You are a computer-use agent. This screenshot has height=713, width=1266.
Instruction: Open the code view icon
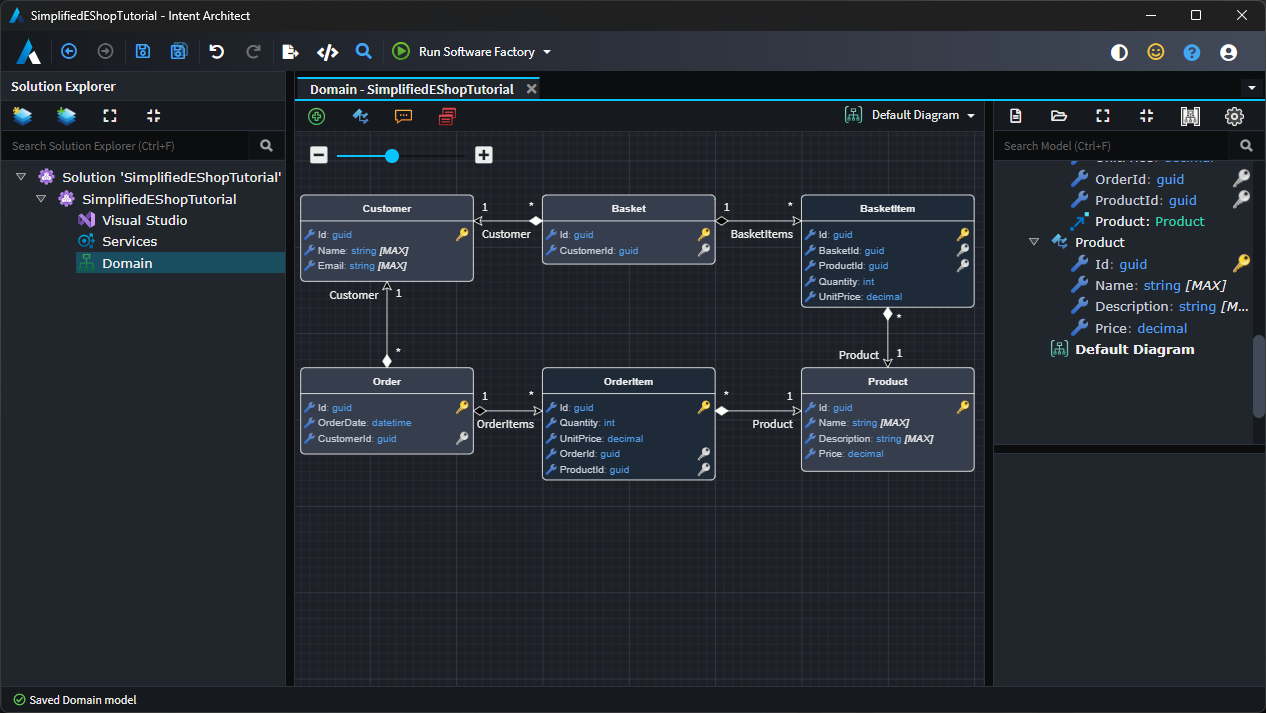[327, 52]
